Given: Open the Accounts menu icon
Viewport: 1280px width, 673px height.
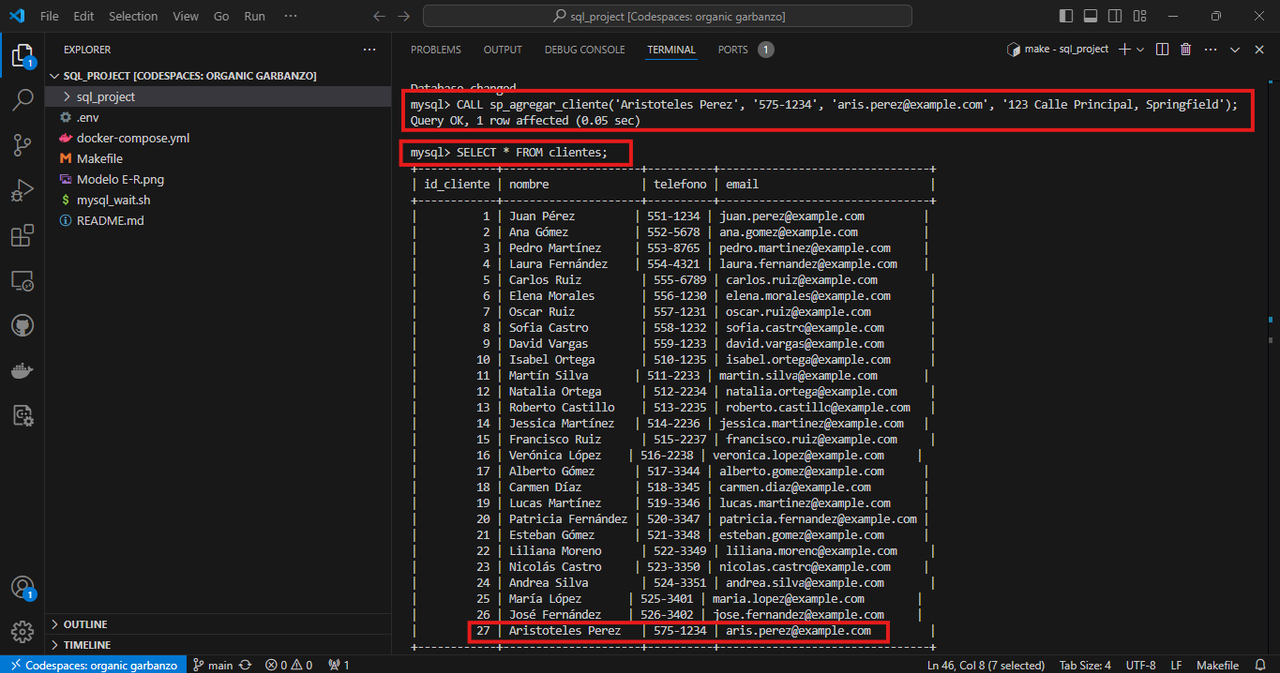Looking at the screenshot, I should coord(22,587).
